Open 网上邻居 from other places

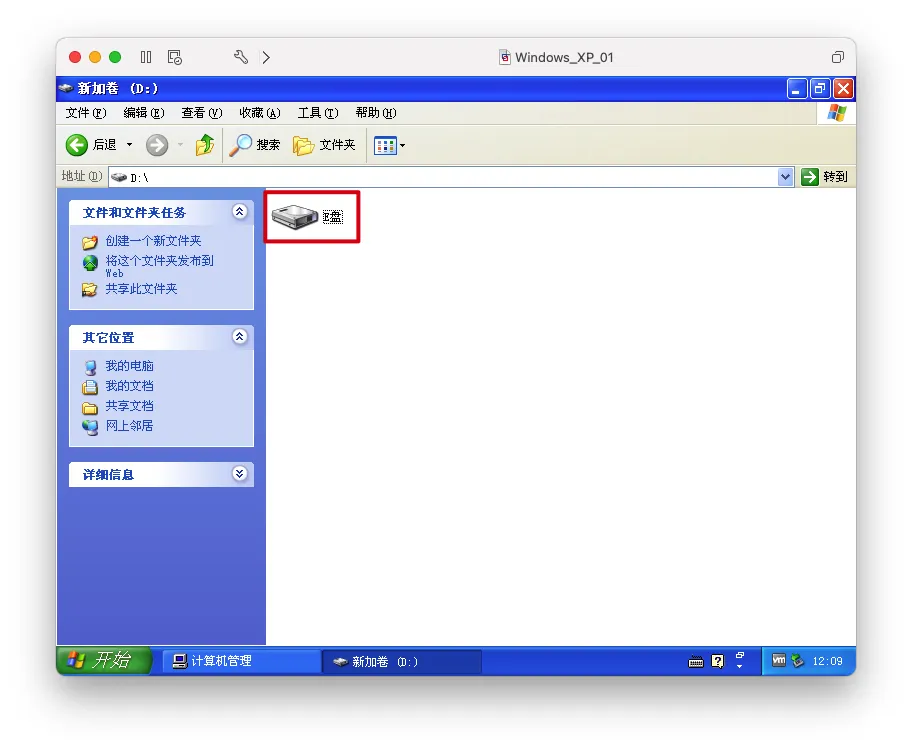tap(129, 426)
